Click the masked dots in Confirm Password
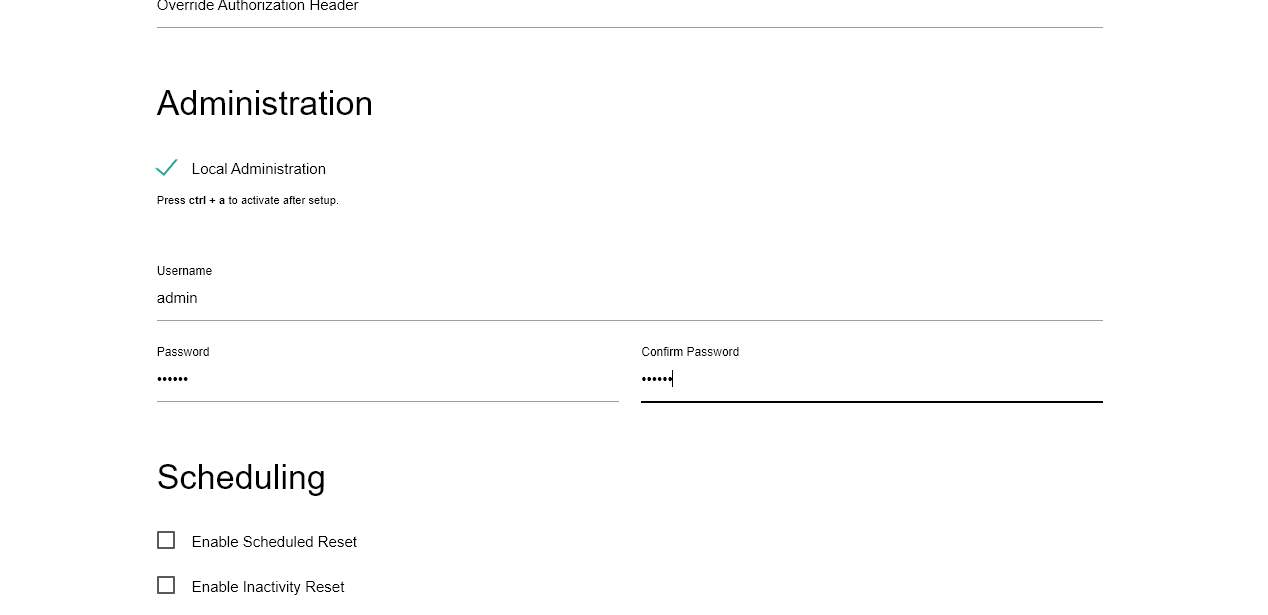The image size is (1268, 615). [656, 379]
